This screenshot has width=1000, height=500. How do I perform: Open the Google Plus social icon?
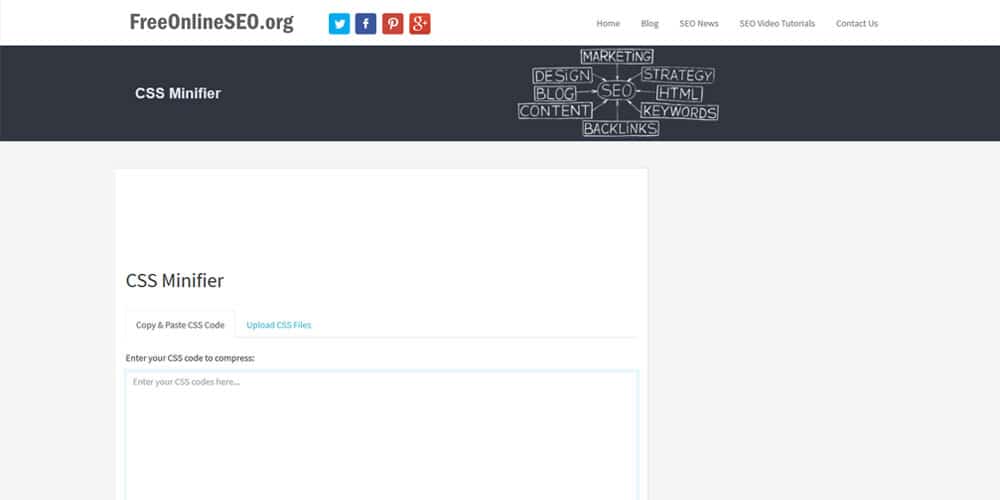point(420,24)
